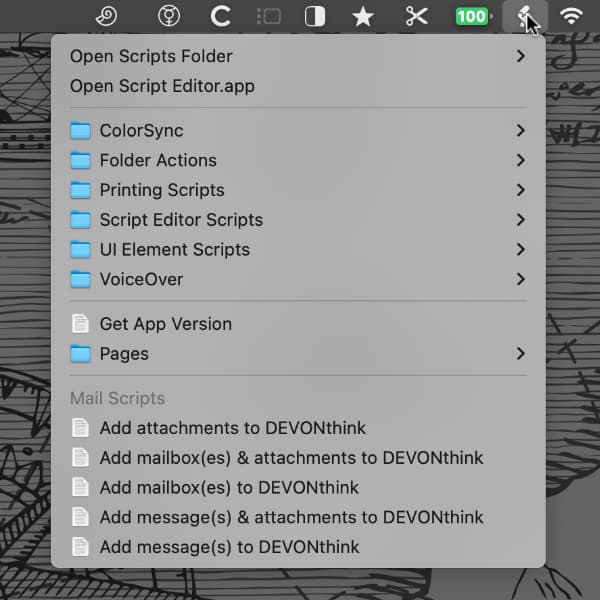This screenshot has width=600, height=600.
Task: Open the Script Editor Scripts entry
Action: (x=298, y=220)
